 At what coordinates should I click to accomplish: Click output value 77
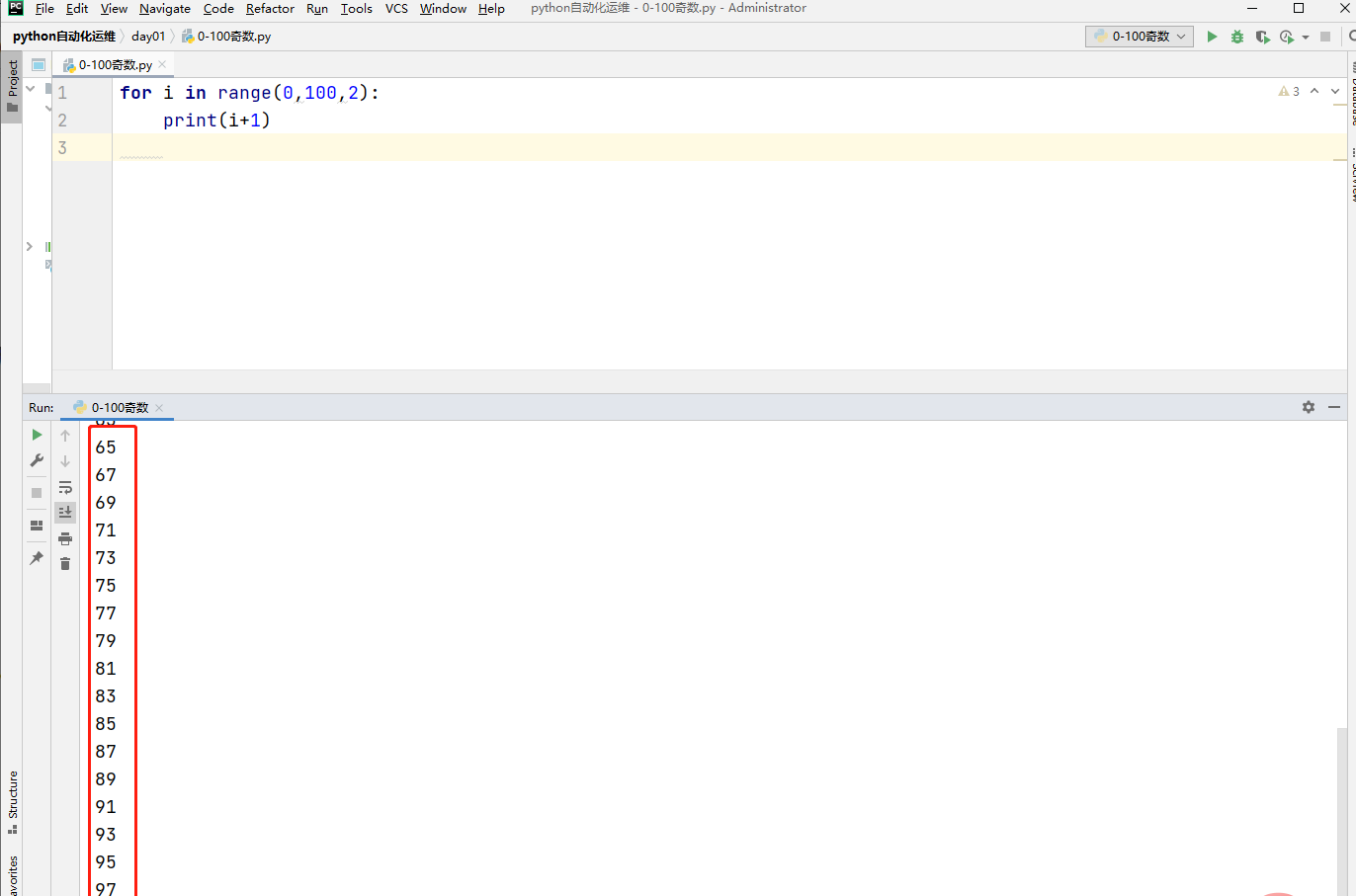point(106,613)
